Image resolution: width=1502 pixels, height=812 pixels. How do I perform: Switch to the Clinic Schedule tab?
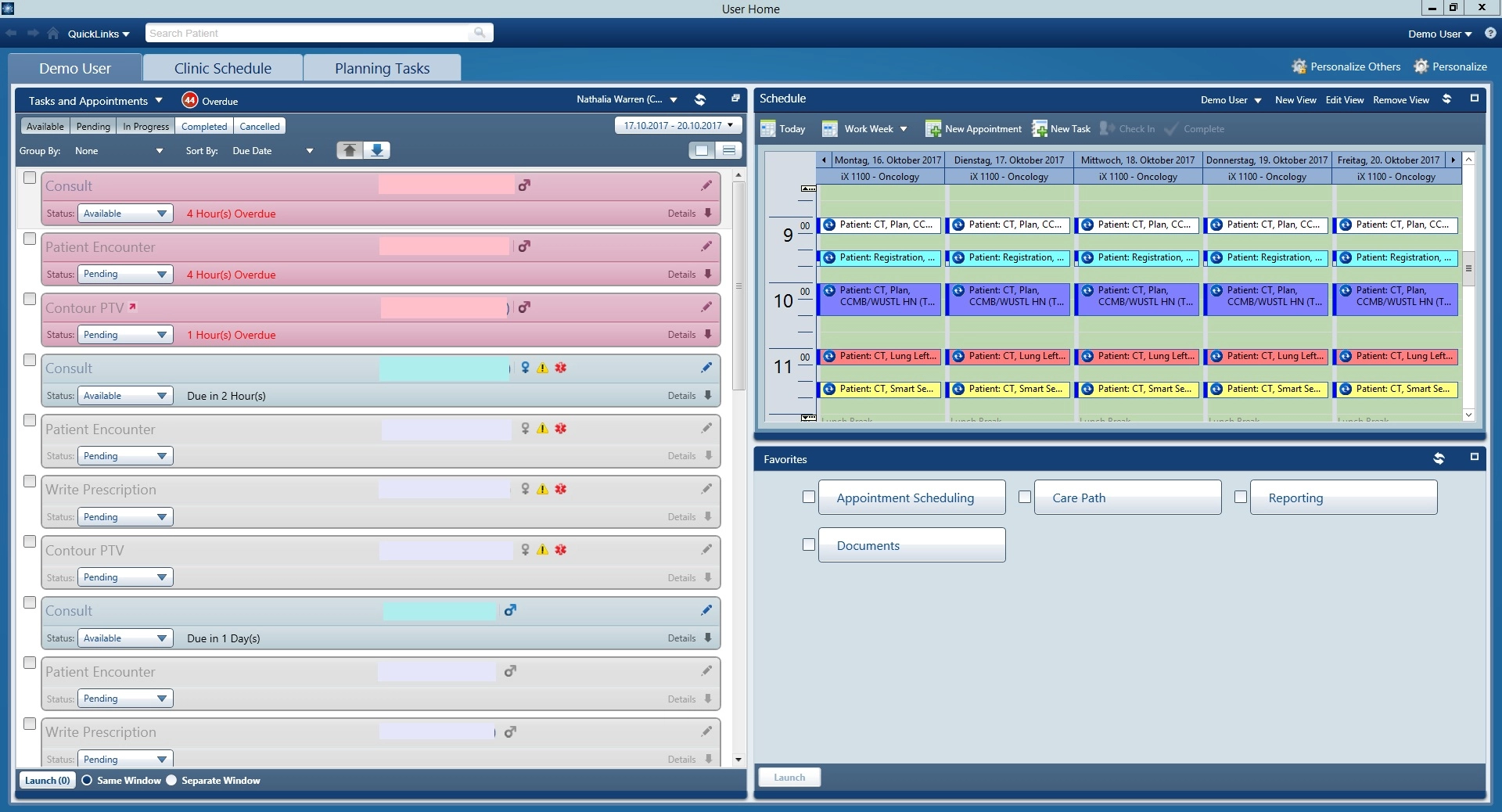click(x=223, y=68)
